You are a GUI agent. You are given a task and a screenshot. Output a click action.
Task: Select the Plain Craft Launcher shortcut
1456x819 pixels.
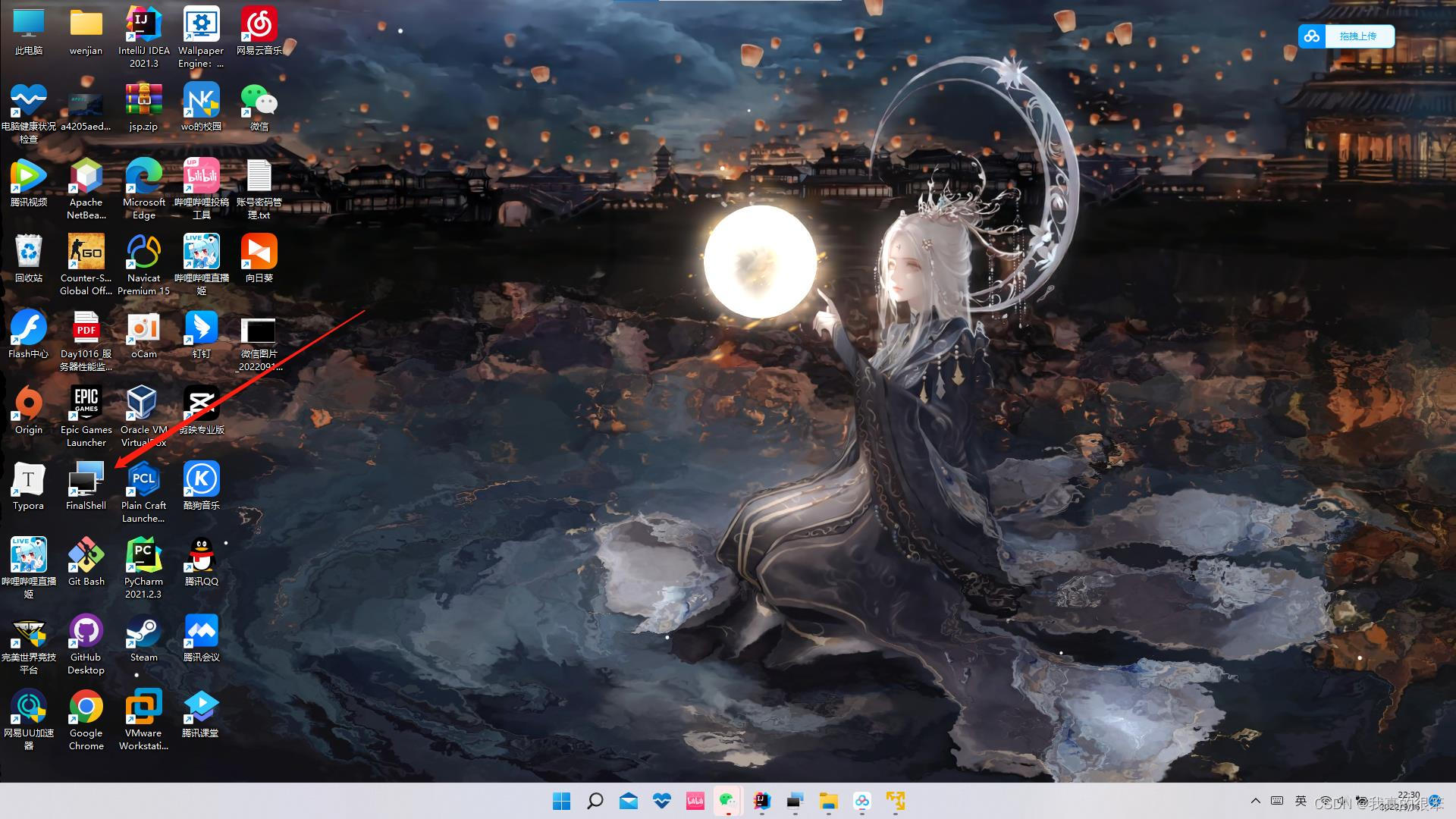coord(143,493)
